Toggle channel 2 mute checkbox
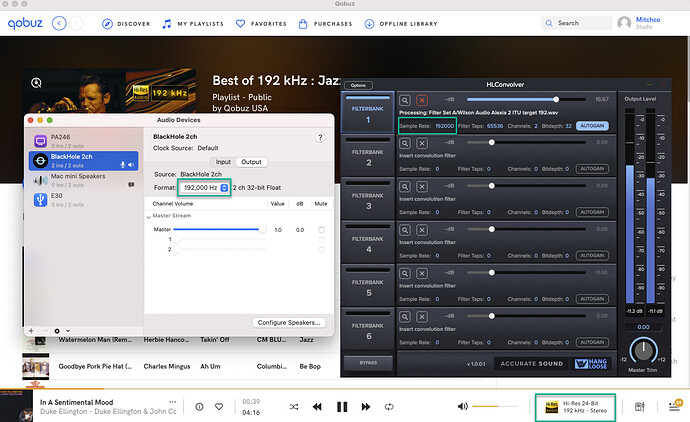690x422 pixels. [322, 250]
